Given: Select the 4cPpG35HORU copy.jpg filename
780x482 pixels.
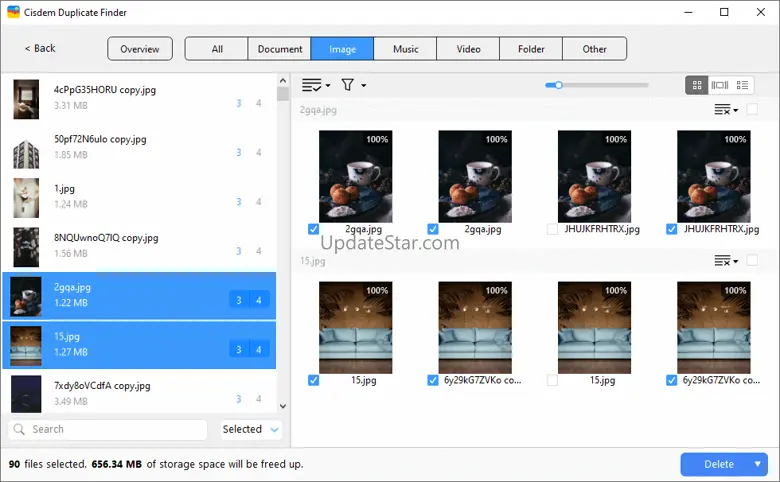Looking at the screenshot, I should 104,90.
